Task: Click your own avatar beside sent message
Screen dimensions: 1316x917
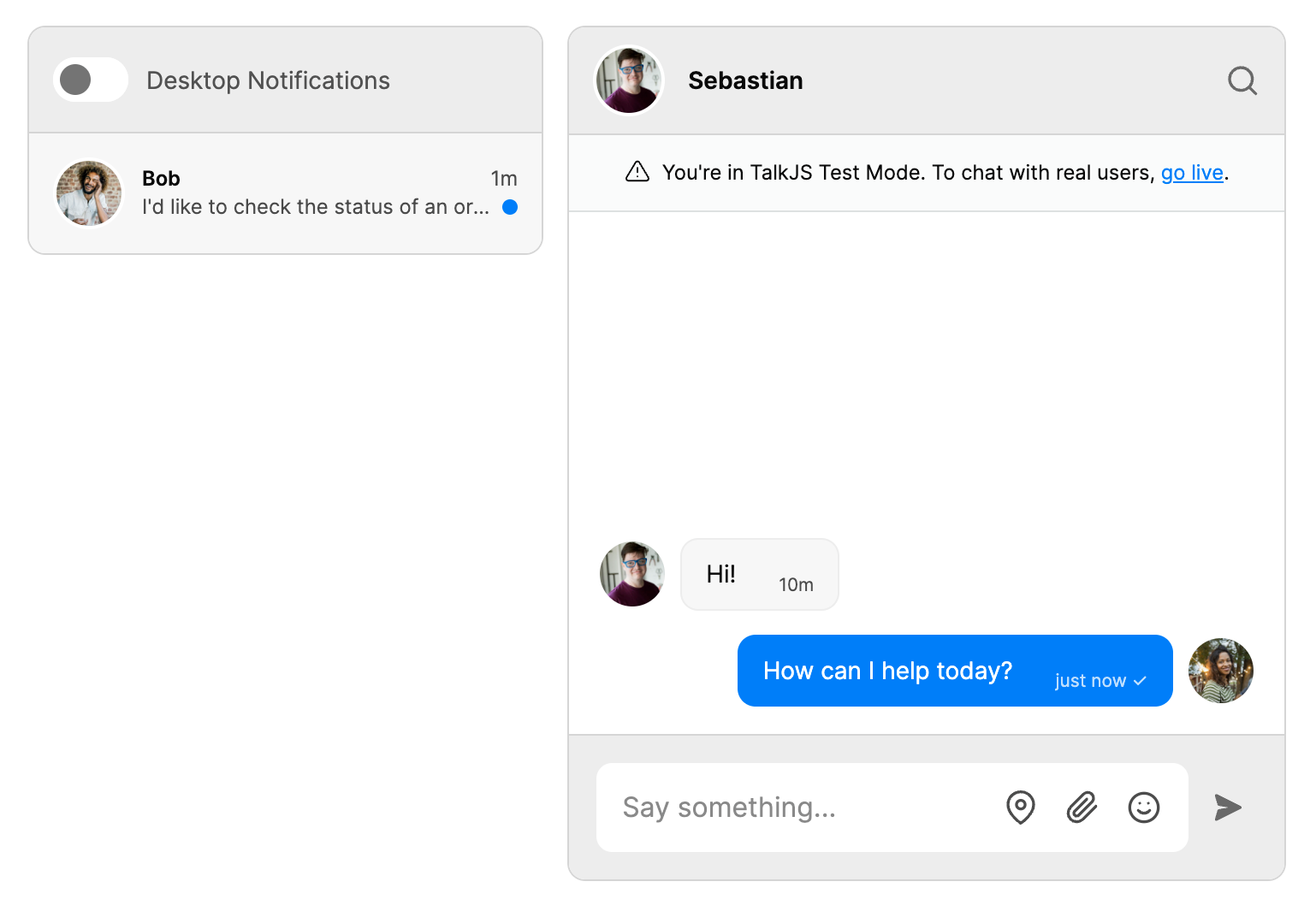Action: [x=1220, y=671]
